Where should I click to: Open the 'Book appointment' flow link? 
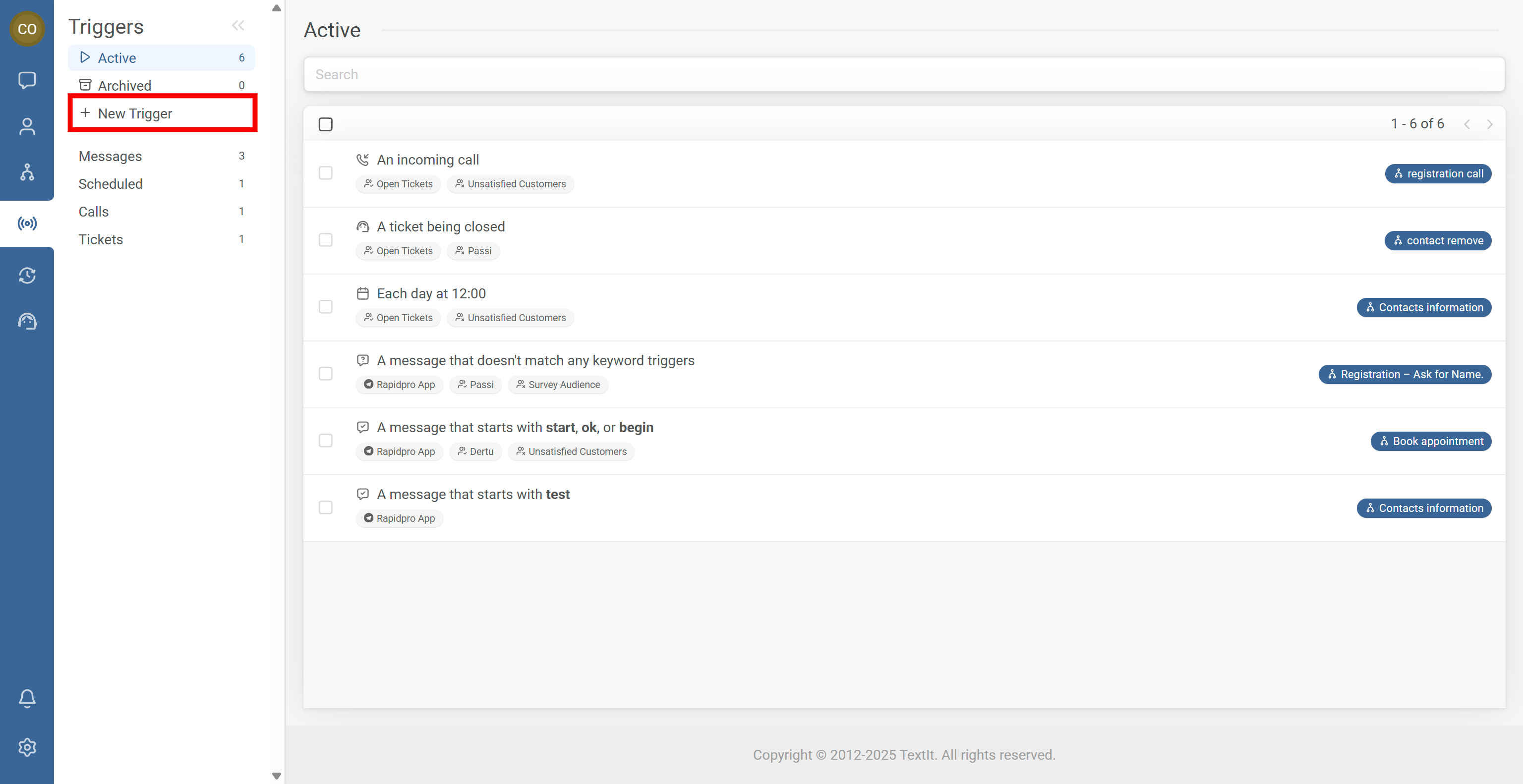[1431, 442]
